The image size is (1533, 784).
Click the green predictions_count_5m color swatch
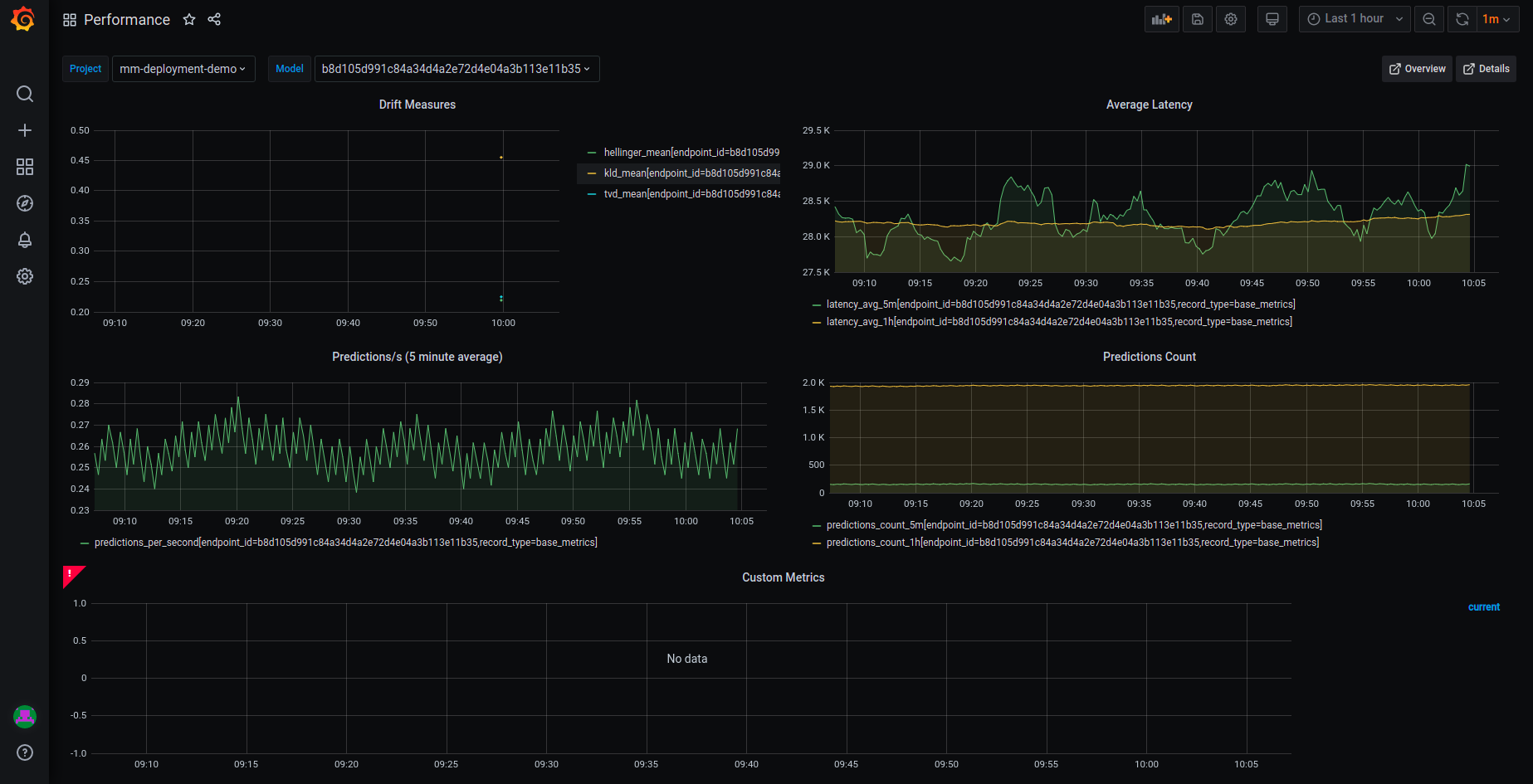coord(817,525)
